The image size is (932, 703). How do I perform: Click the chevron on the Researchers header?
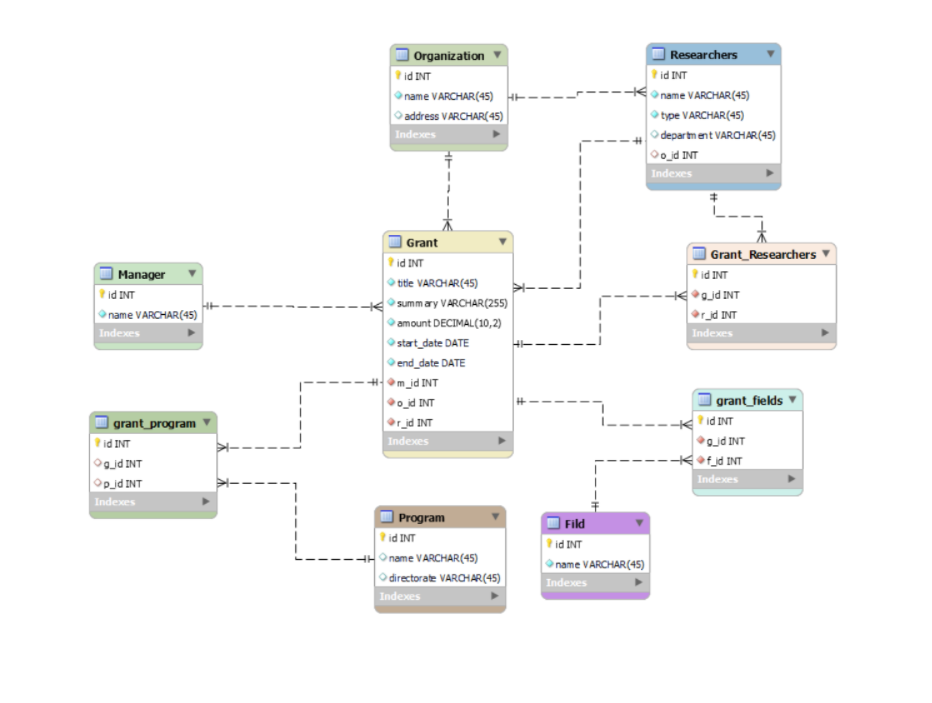pos(769,54)
